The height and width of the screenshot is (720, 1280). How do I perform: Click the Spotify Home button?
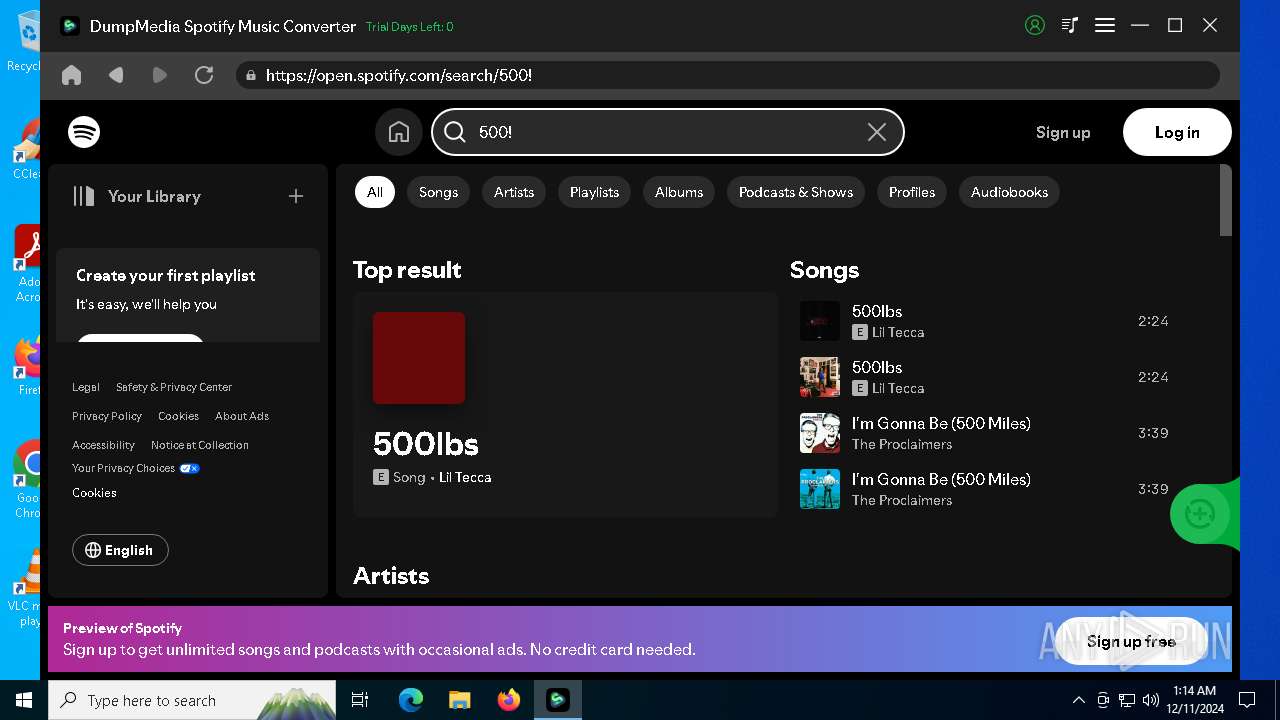pyautogui.click(x=399, y=132)
